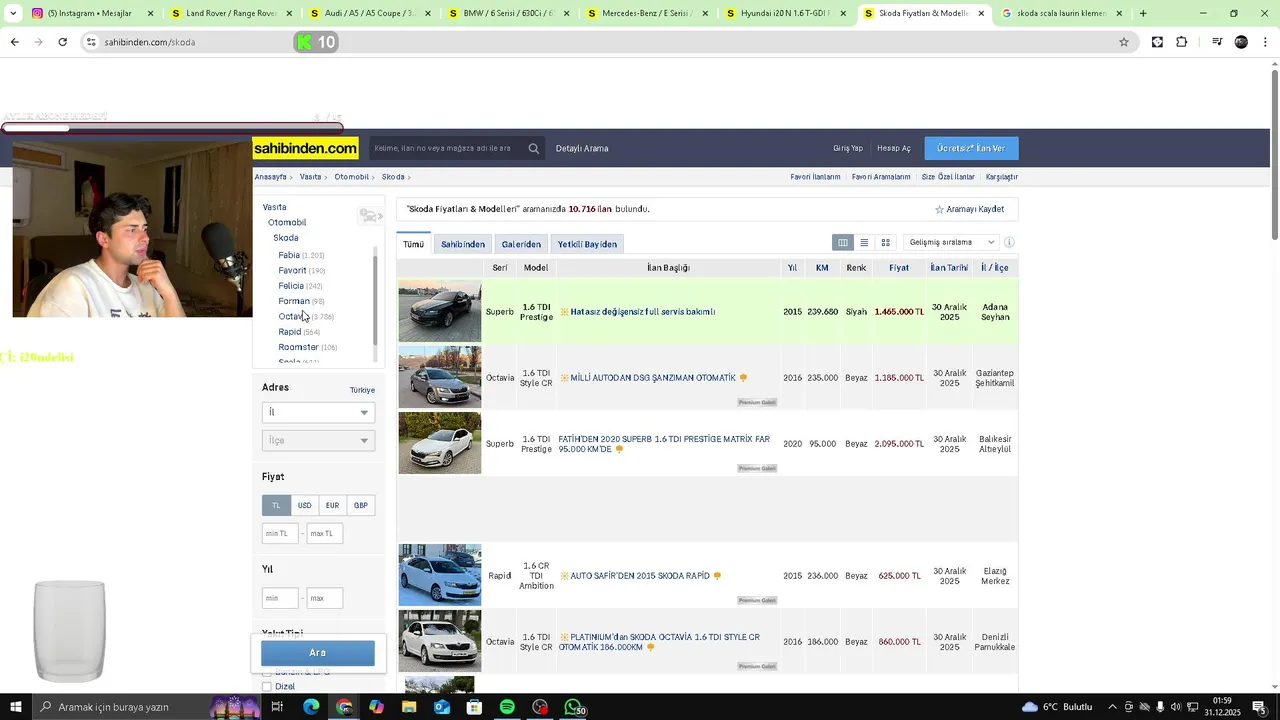Bookmark this page with star icon
This screenshot has width=1280, height=720.
[1124, 42]
